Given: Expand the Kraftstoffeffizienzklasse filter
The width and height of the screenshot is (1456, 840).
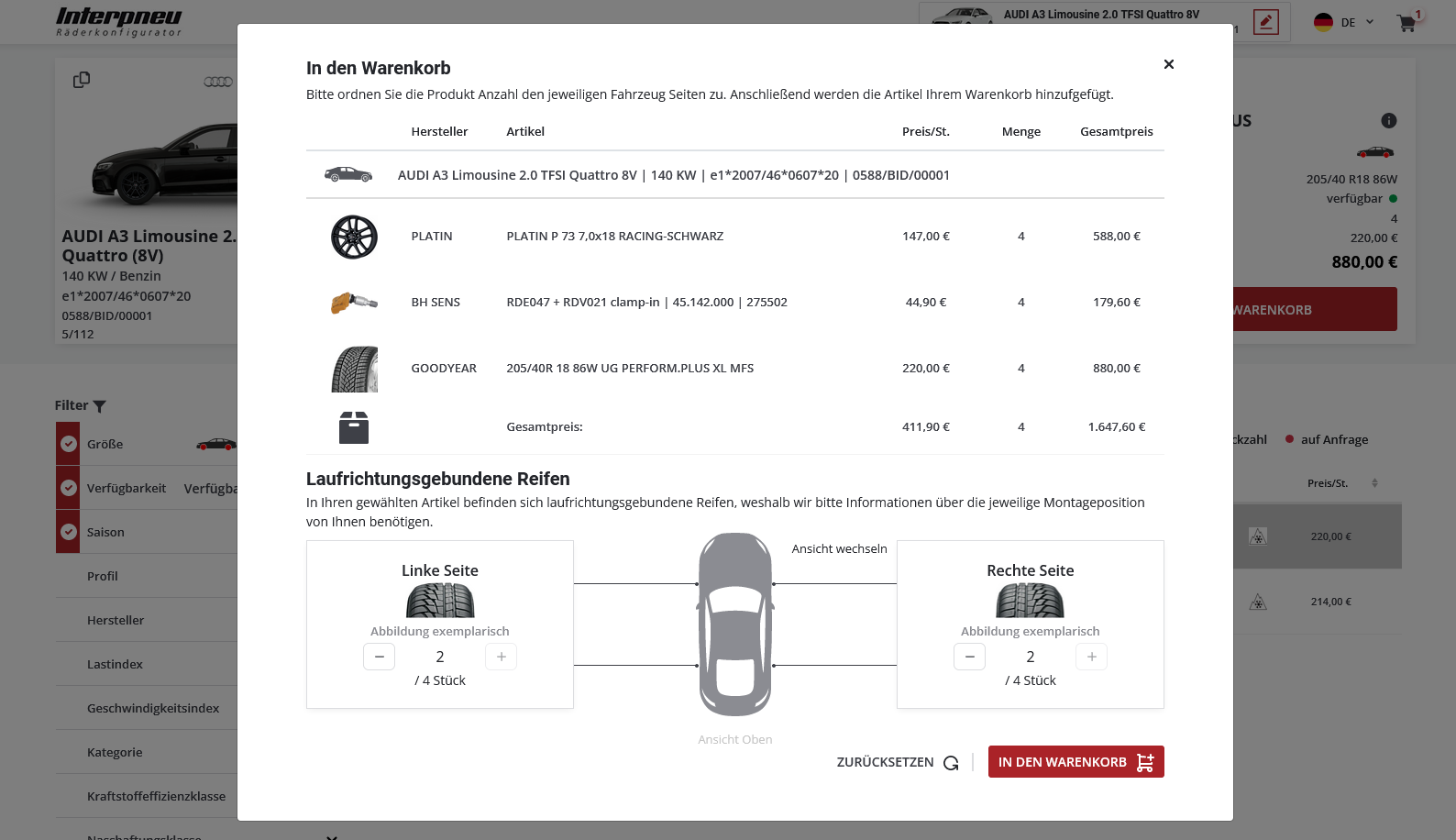Looking at the screenshot, I should 147,796.
